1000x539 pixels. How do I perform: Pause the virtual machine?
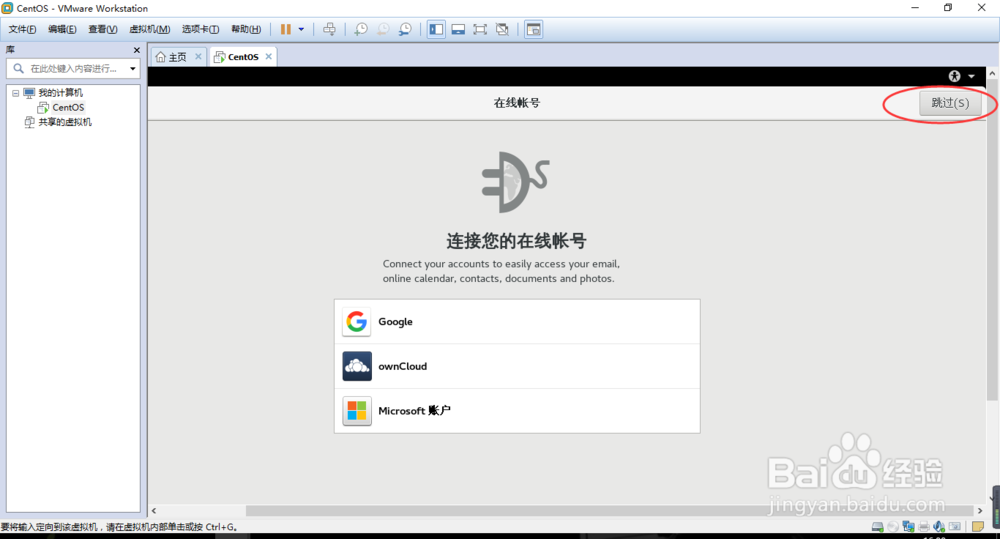point(286,29)
